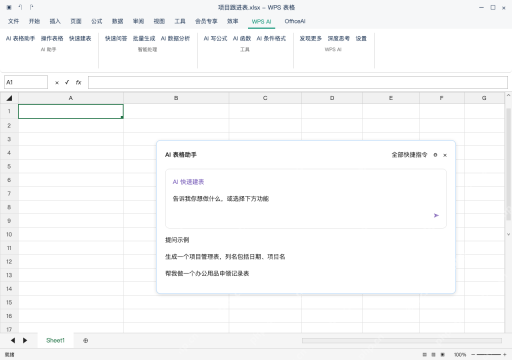Click the horizontal scrollbar
The width and height of the screenshot is (512, 360).
pyautogui.click(x=402, y=341)
